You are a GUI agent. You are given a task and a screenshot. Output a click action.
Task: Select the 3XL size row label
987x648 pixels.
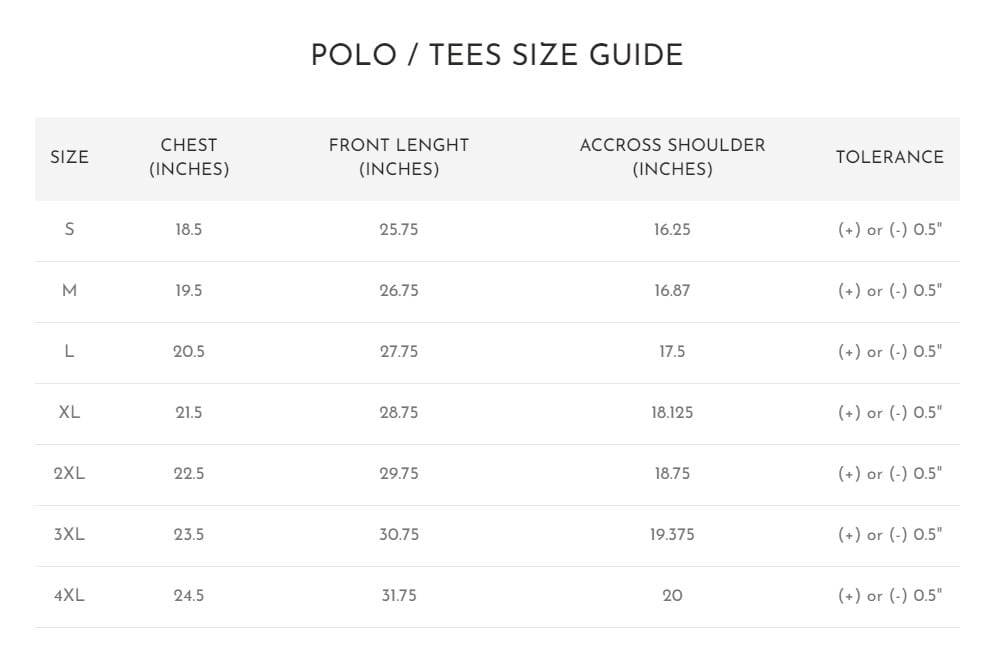coord(69,535)
